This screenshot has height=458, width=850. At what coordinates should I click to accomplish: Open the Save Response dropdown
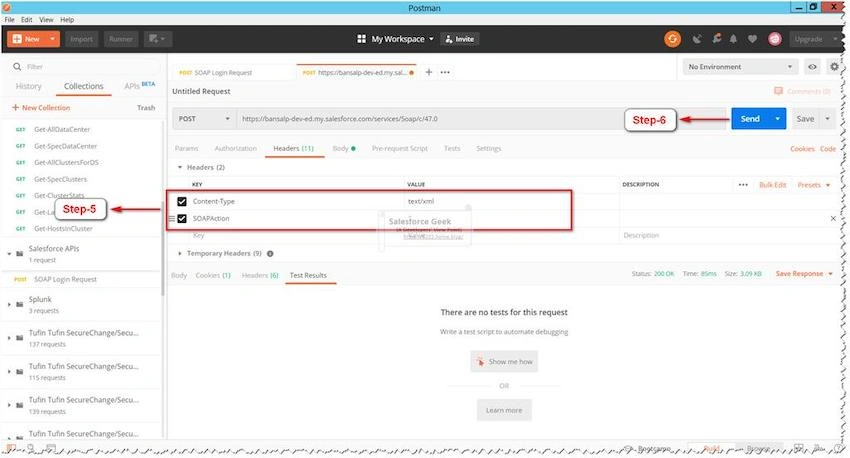(x=804, y=274)
